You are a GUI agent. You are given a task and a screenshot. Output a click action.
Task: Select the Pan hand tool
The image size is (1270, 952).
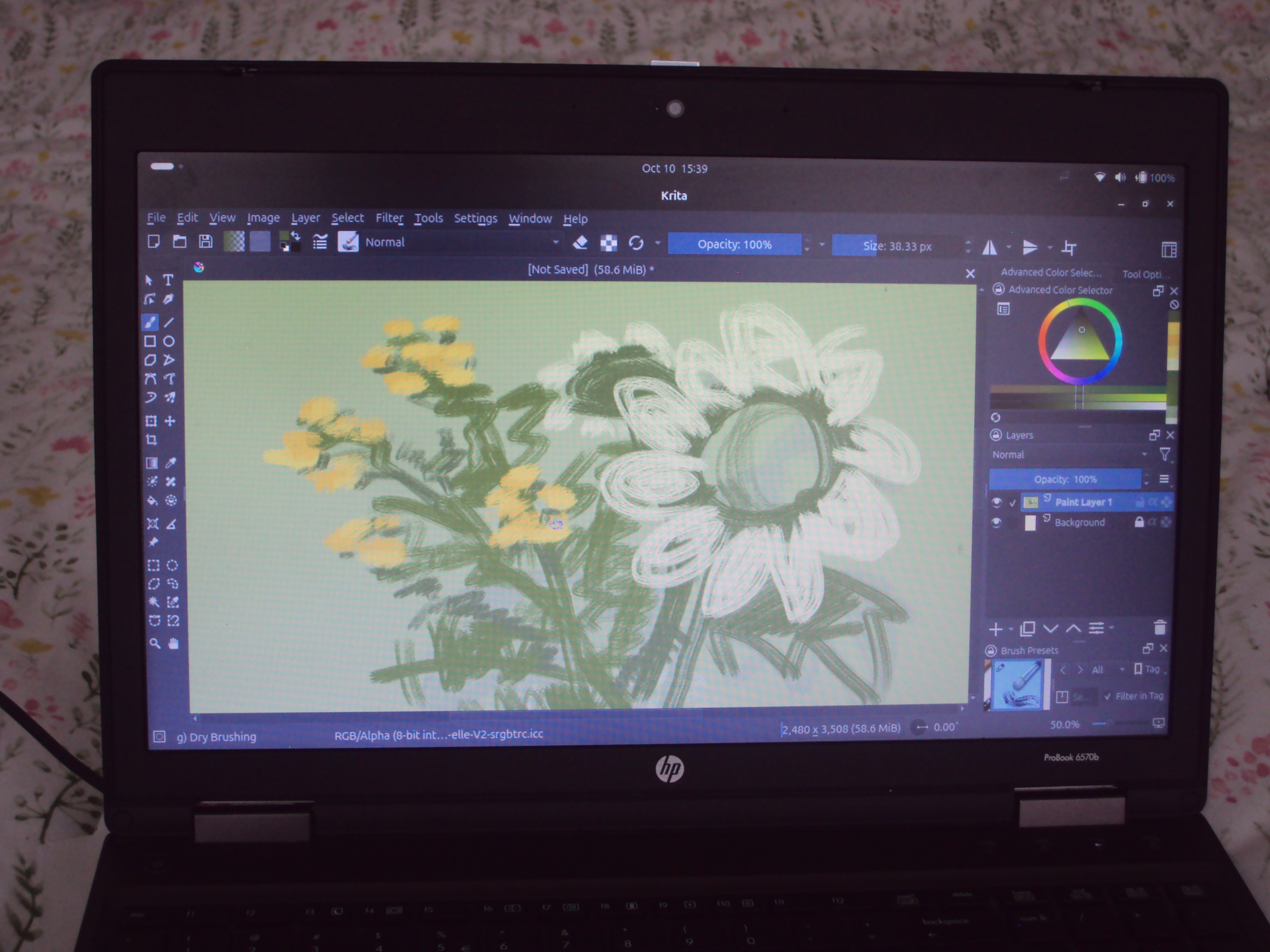tap(173, 643)
